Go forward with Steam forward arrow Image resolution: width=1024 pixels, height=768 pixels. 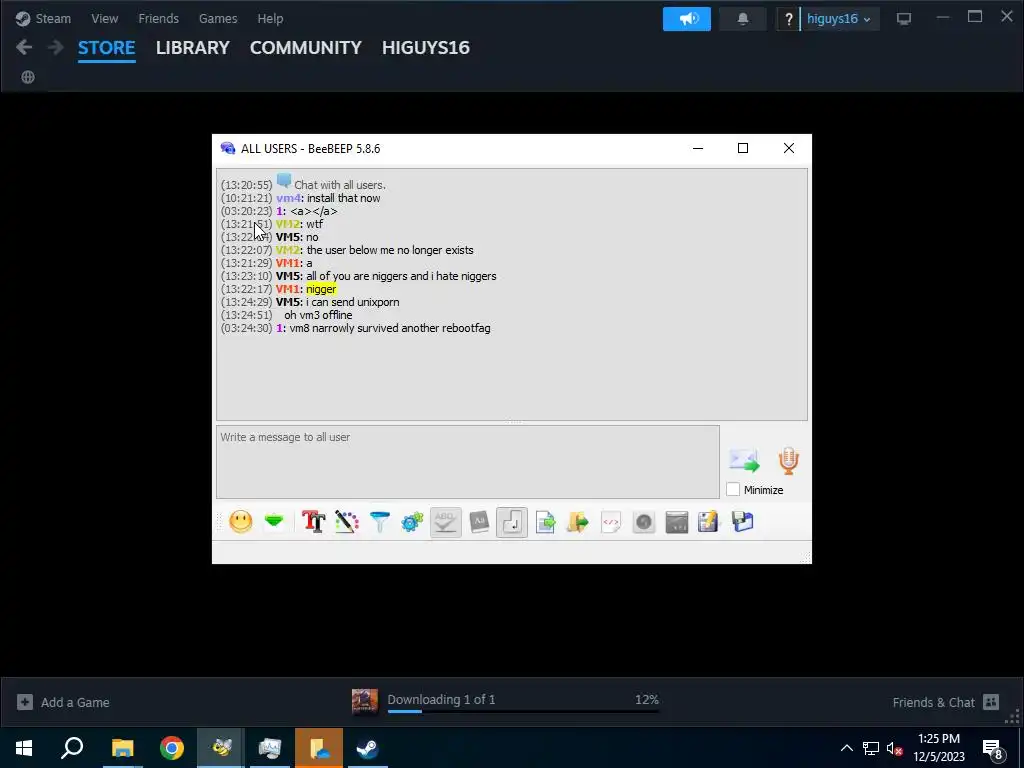pos(56,47)
